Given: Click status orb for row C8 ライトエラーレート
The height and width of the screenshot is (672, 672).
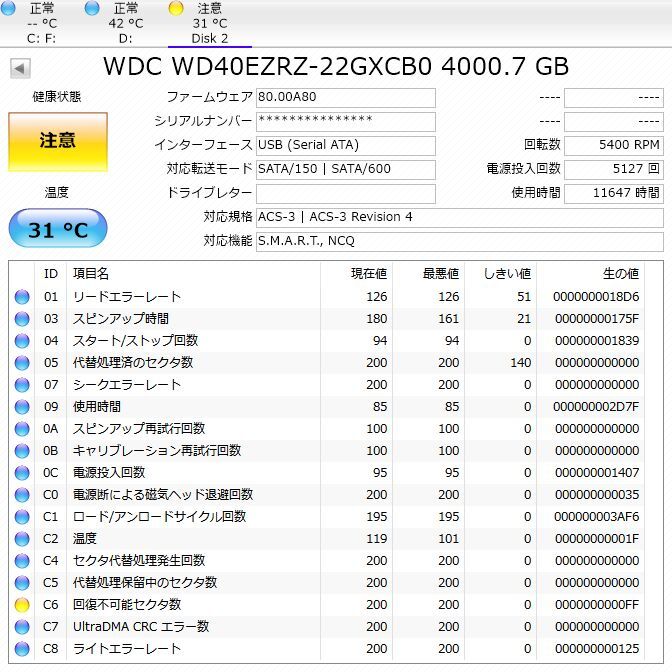Looking at the screenshot, I should pyautogui.click(x=22, y=648).
